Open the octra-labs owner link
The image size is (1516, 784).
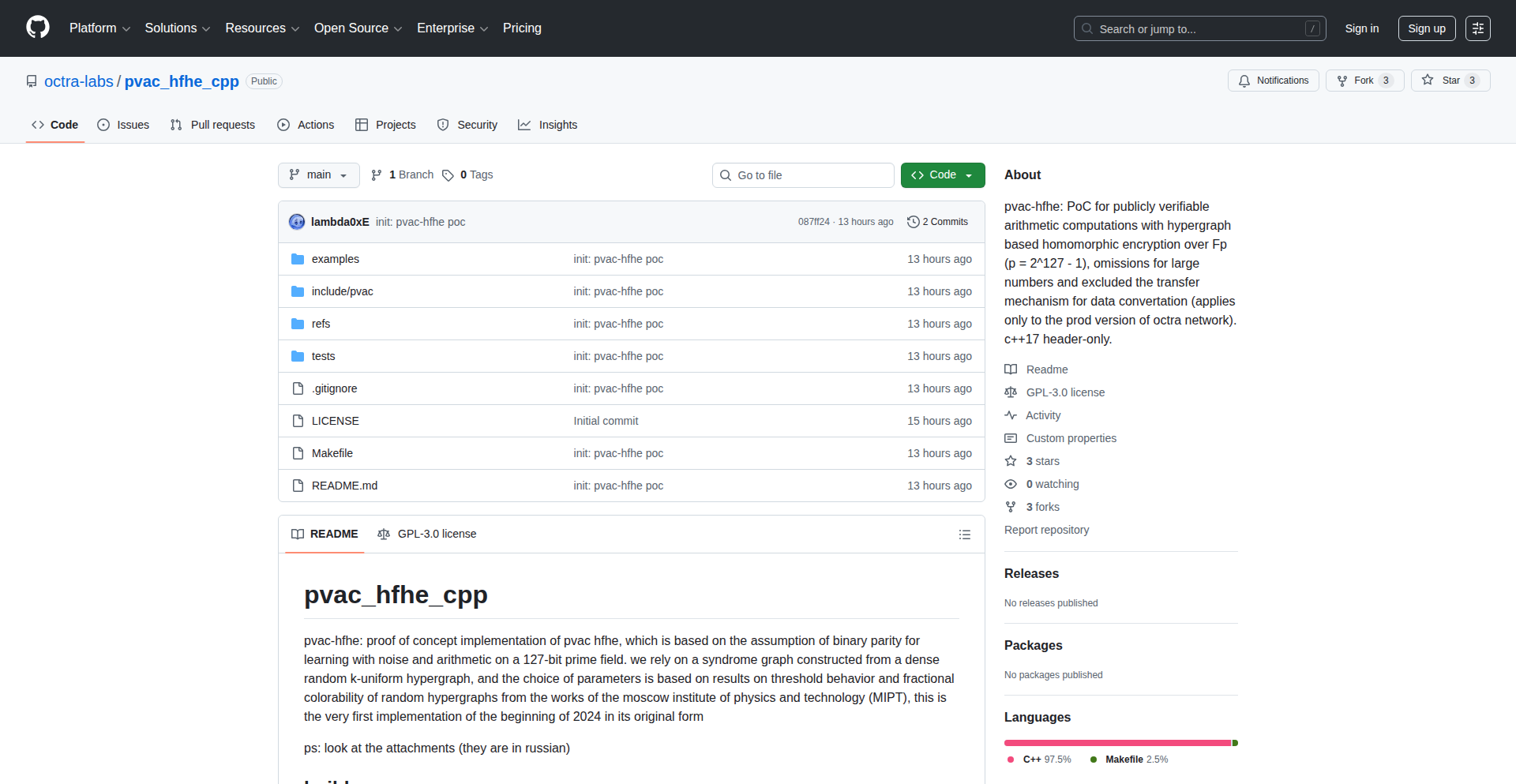[x=79, y=81]
